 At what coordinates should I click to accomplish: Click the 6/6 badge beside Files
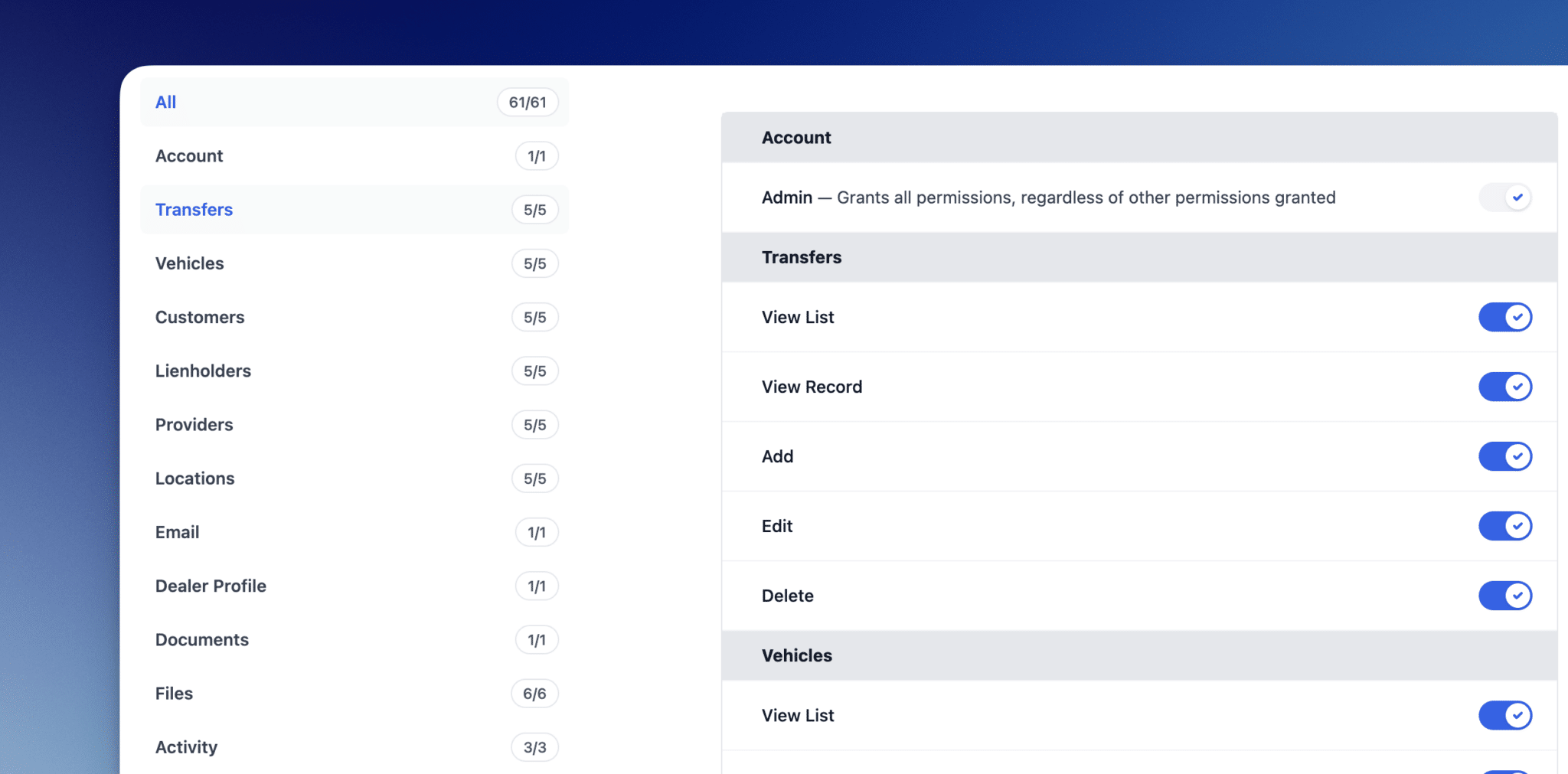coord(535,693)
